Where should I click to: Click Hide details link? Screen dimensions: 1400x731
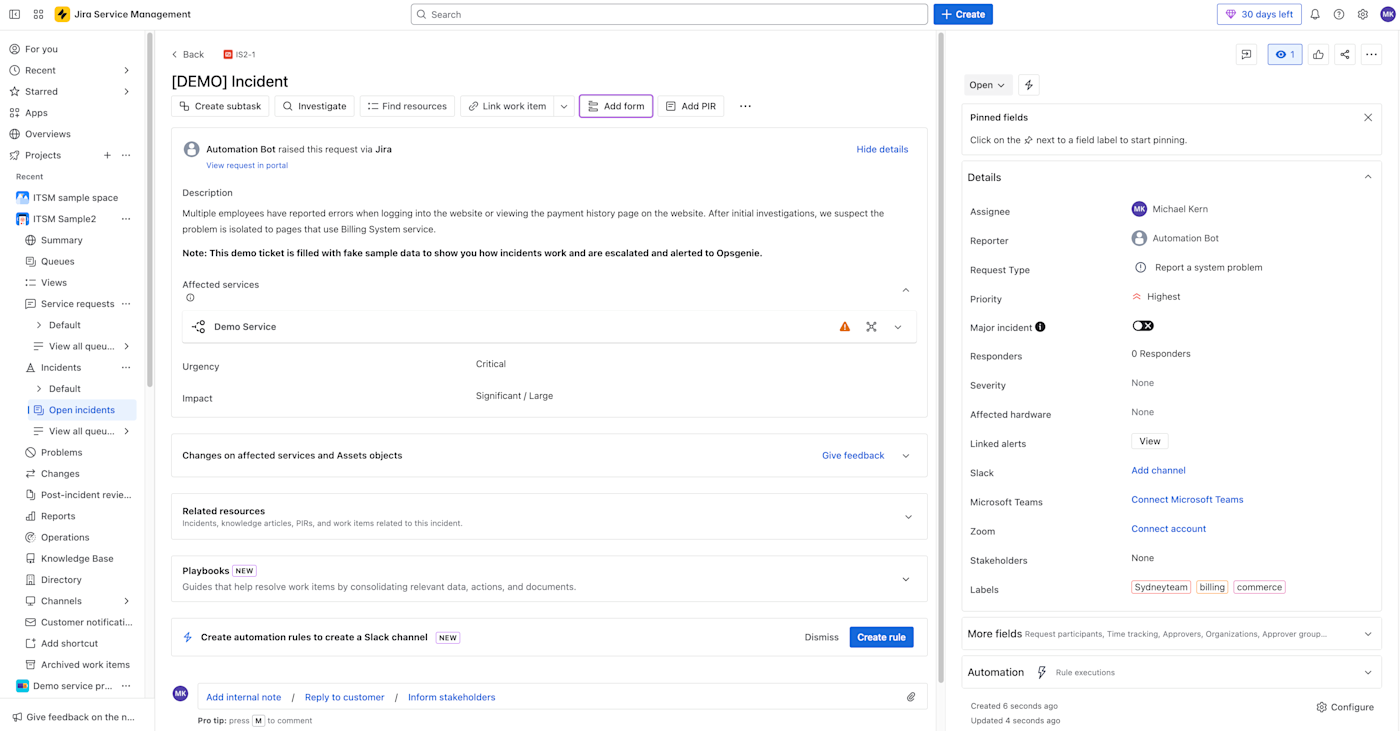coord(882,149)
